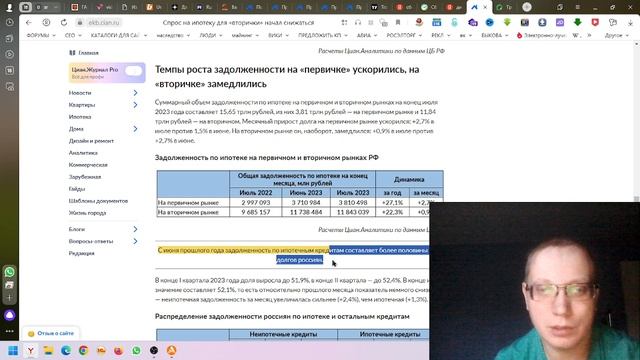The image size is (640, 360).
Task: Click the red shield extension icon
Action: (595, 22)
